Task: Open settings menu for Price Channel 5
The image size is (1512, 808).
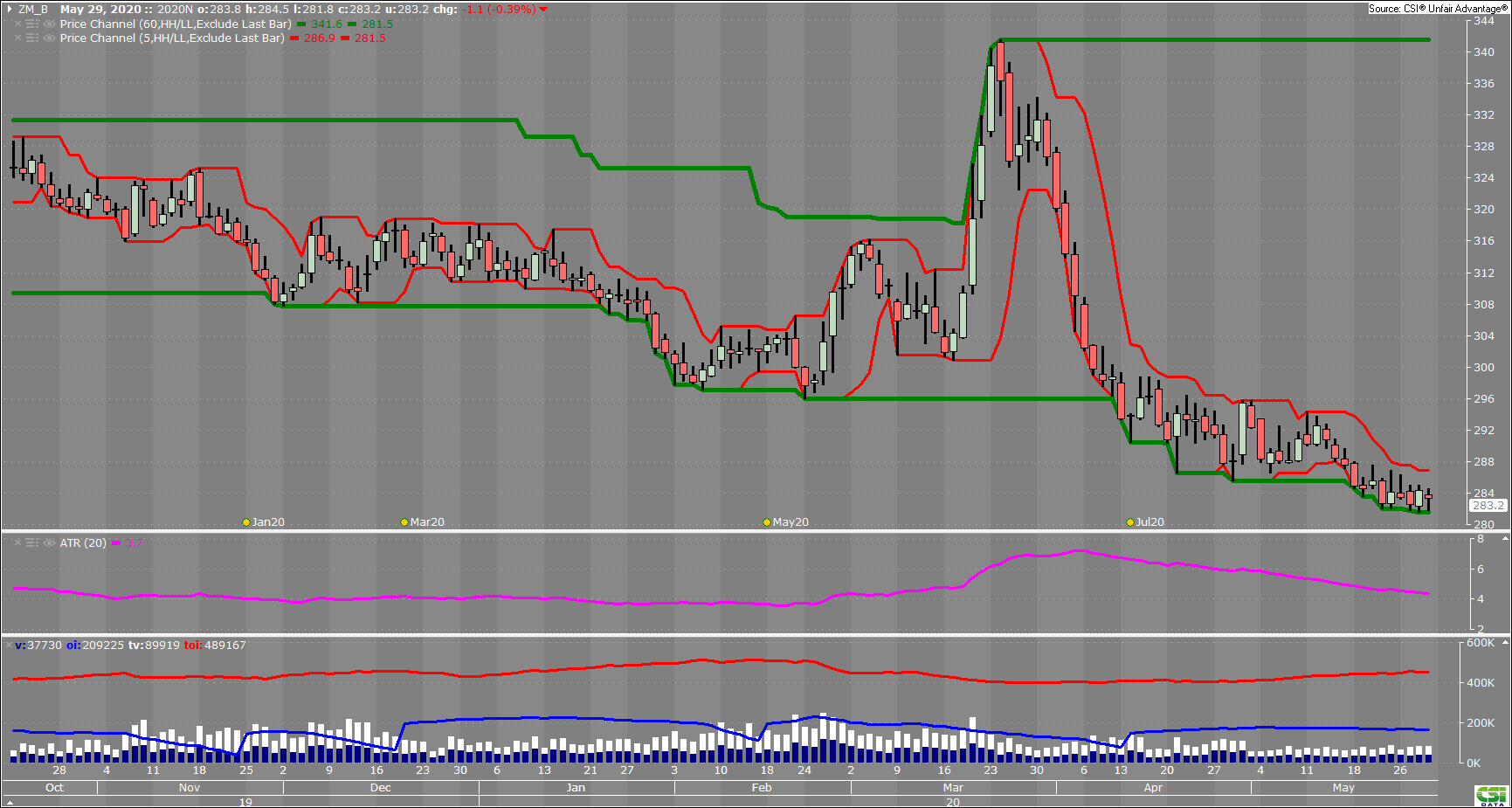Action: point(32,38)
